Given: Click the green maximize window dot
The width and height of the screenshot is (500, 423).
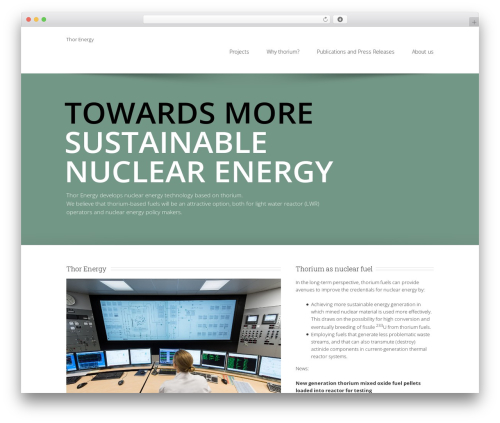Looking at the screenshot, I should click(44, 19).
